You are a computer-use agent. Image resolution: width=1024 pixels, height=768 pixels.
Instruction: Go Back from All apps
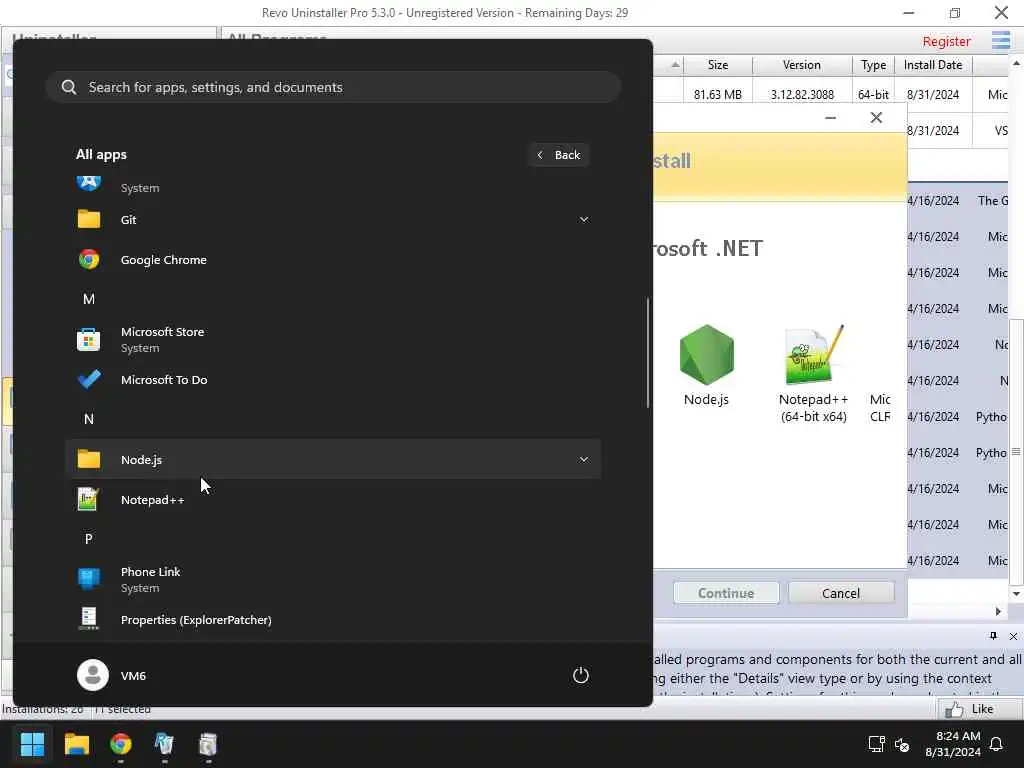(x=558, y=155)
